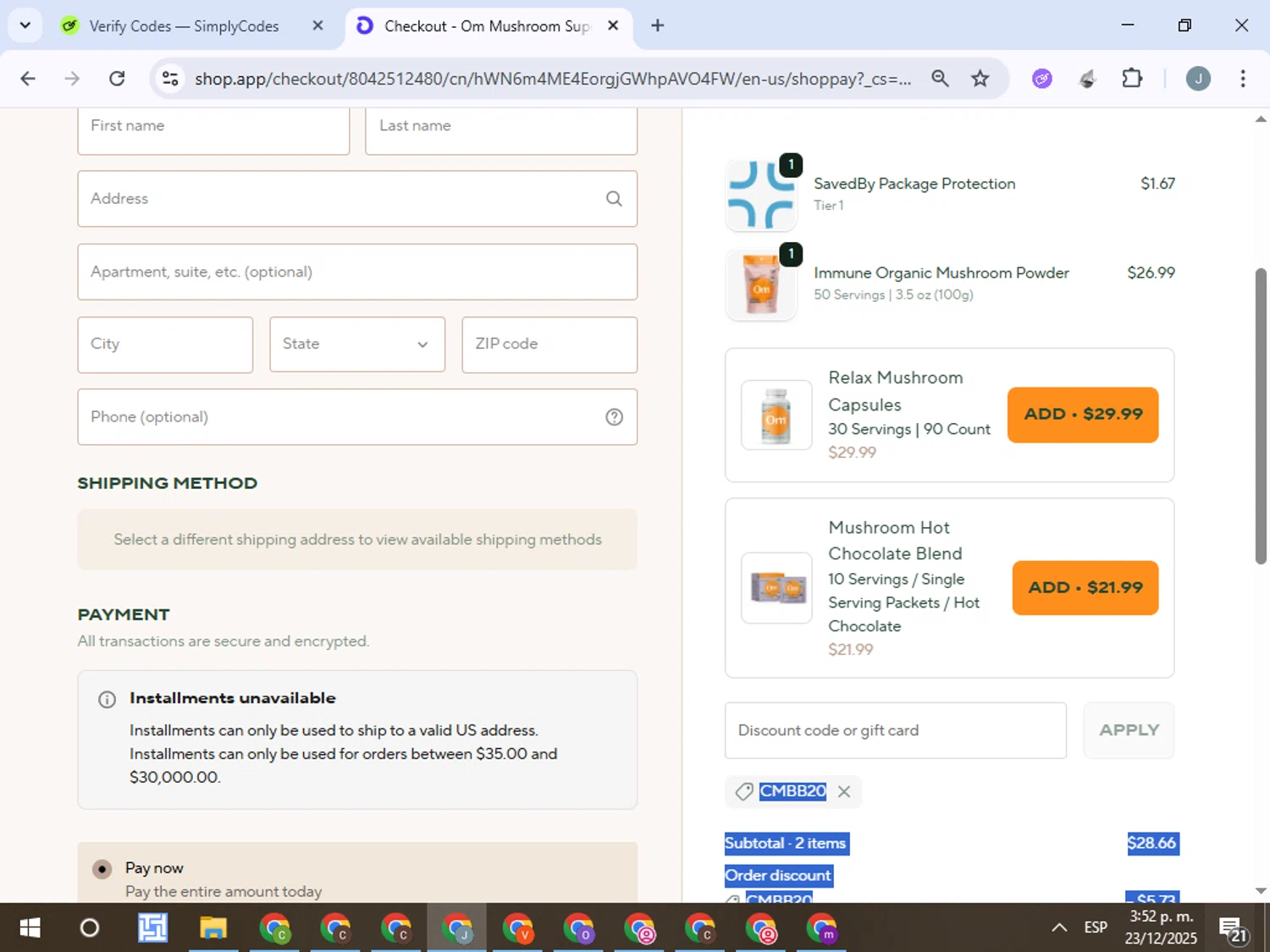Open Cortana search circle in taskbar
The image size is (1270, 952).
point(89,928)
